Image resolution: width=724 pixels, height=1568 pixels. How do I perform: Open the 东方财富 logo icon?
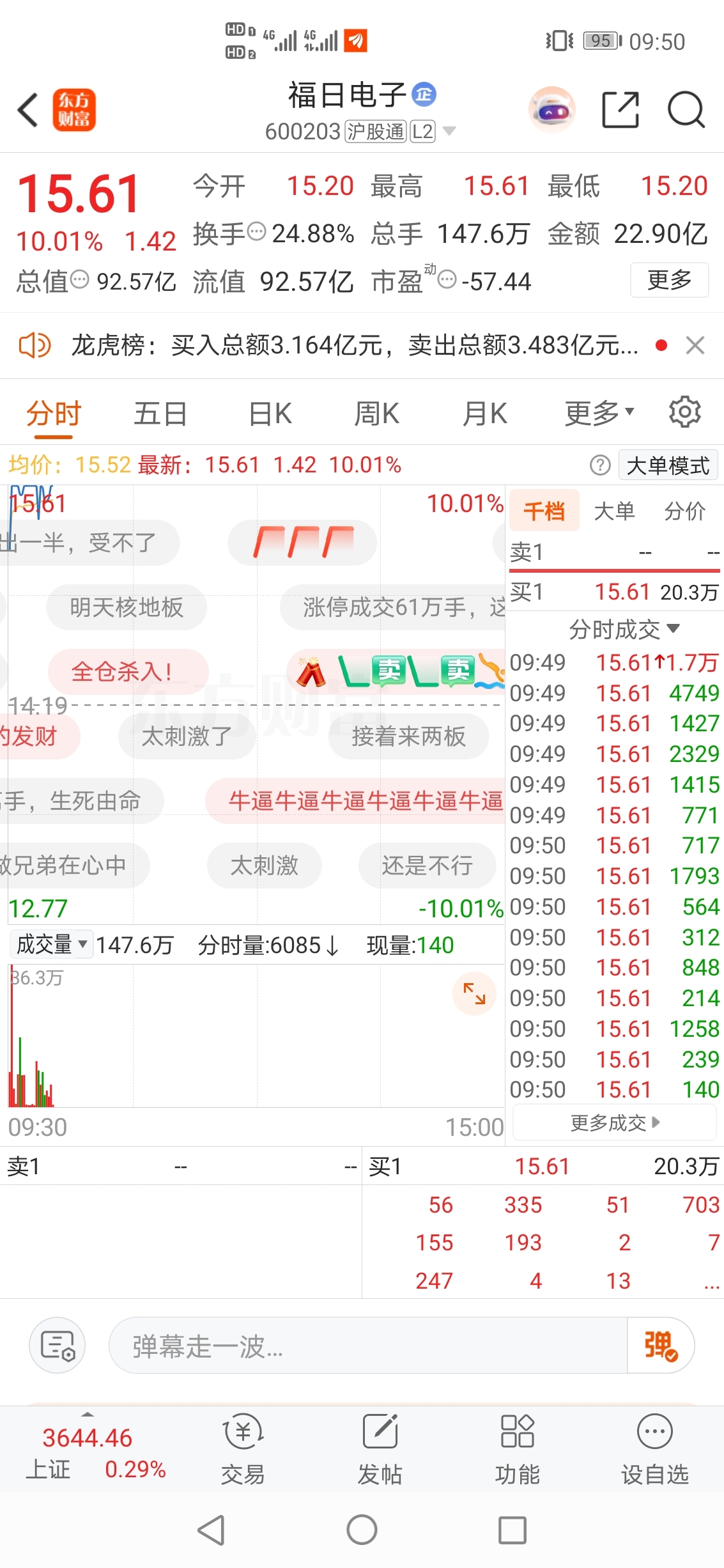click(x=74, y=110)
